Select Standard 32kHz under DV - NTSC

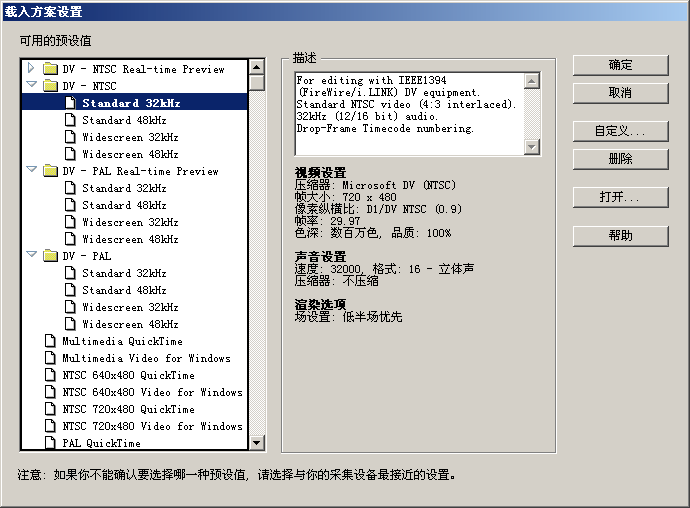click(x=131, y=103)
